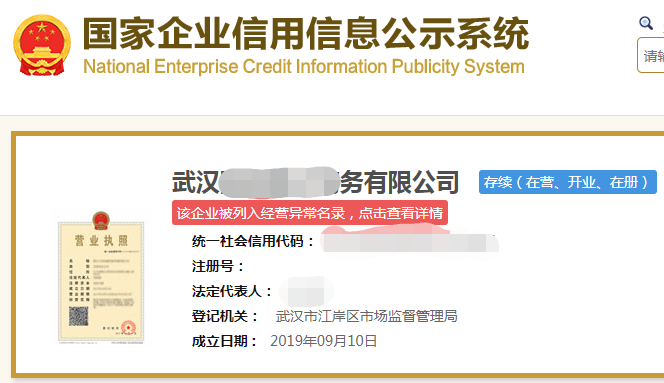Click the blurred legal representative name
The height and width of the screenshot is (383, 664).
(310, 291)
